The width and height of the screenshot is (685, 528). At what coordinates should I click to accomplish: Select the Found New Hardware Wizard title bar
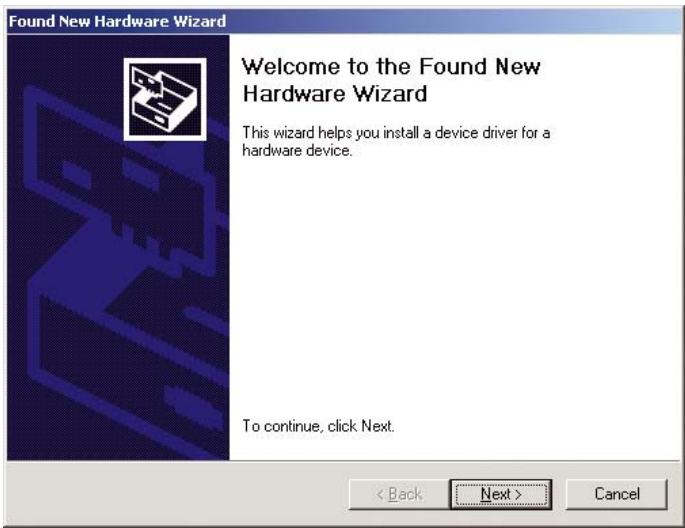[344, 21]
